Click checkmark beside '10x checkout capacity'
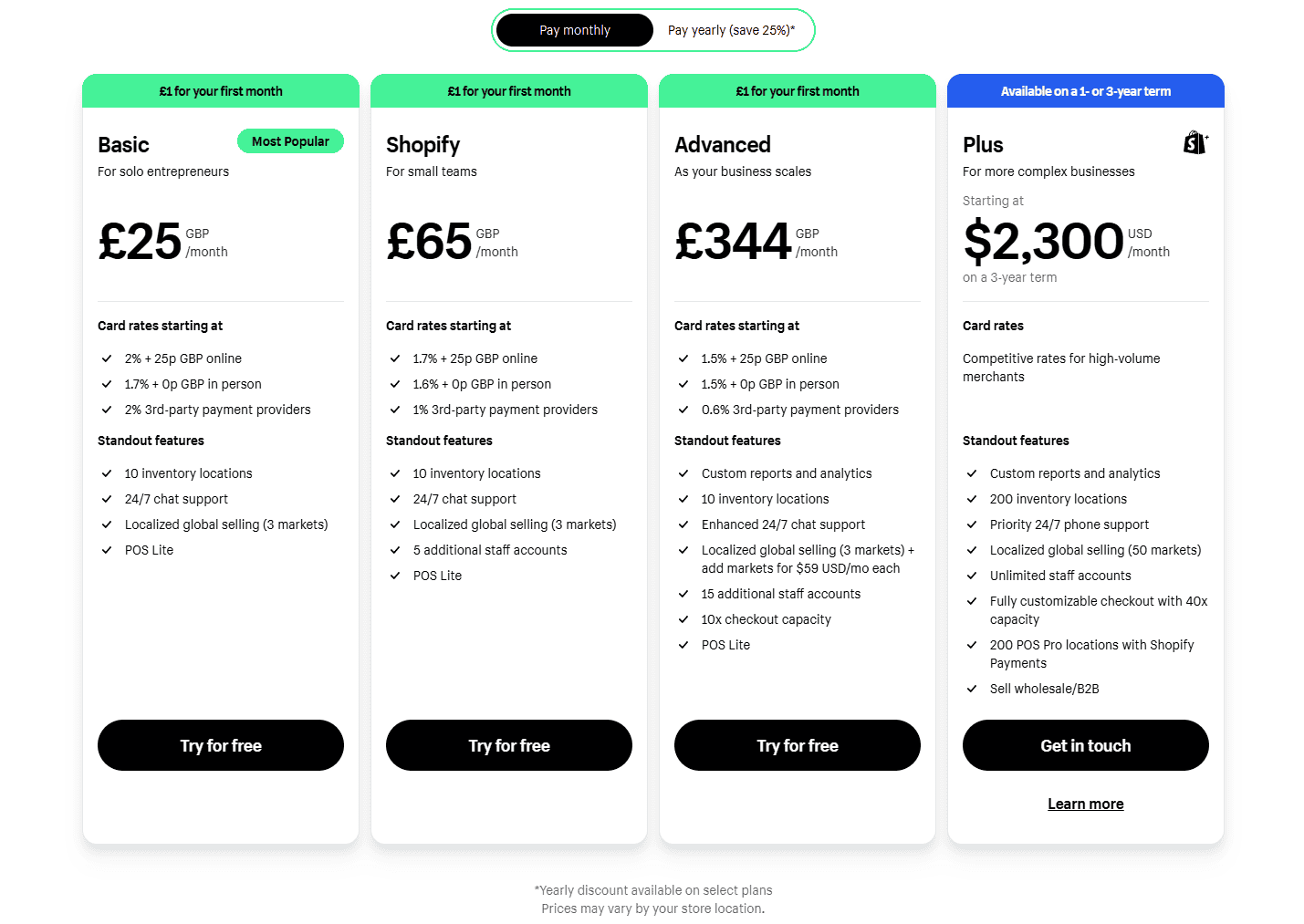 pos(683,619)
